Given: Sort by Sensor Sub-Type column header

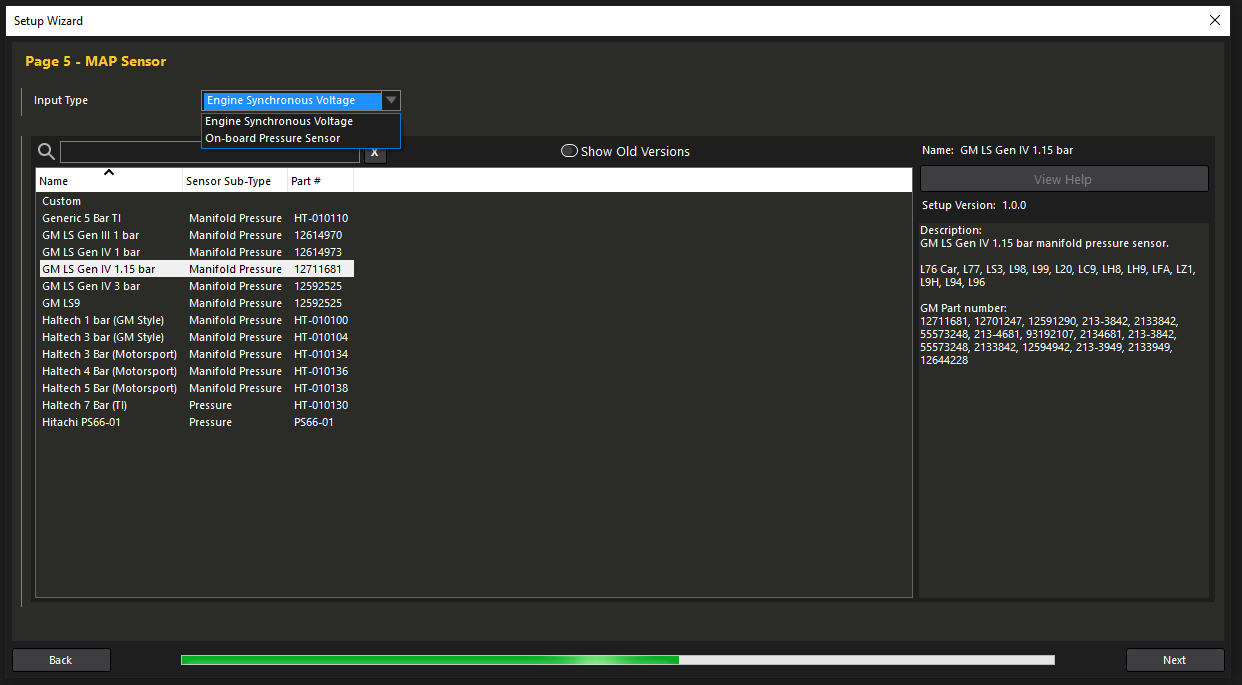Looking at the screenshot, I should (235, 181).
